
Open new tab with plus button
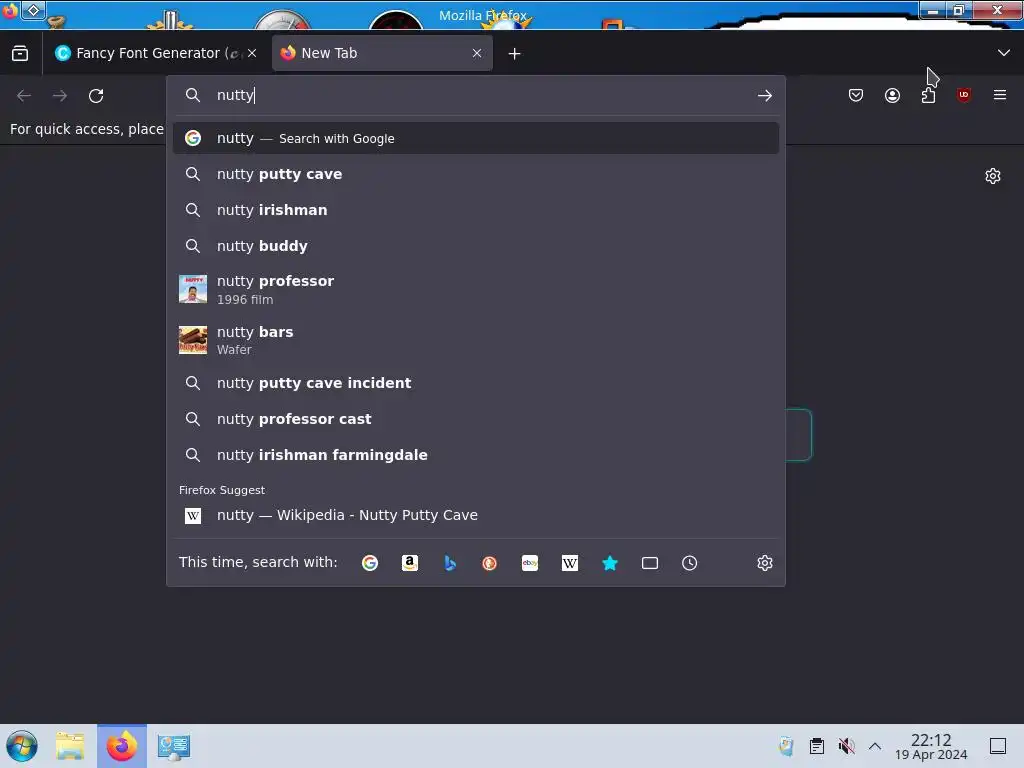515,54
